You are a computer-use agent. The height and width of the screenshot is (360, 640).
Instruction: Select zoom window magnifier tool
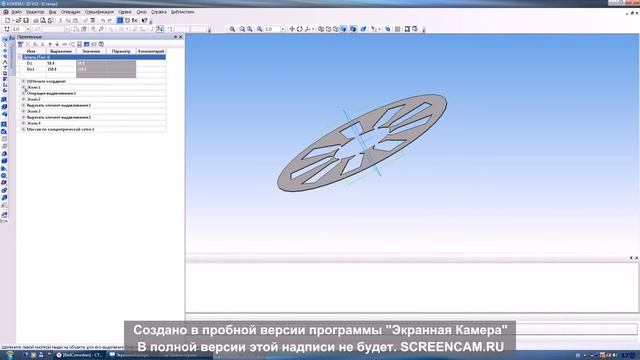(232, 29)
